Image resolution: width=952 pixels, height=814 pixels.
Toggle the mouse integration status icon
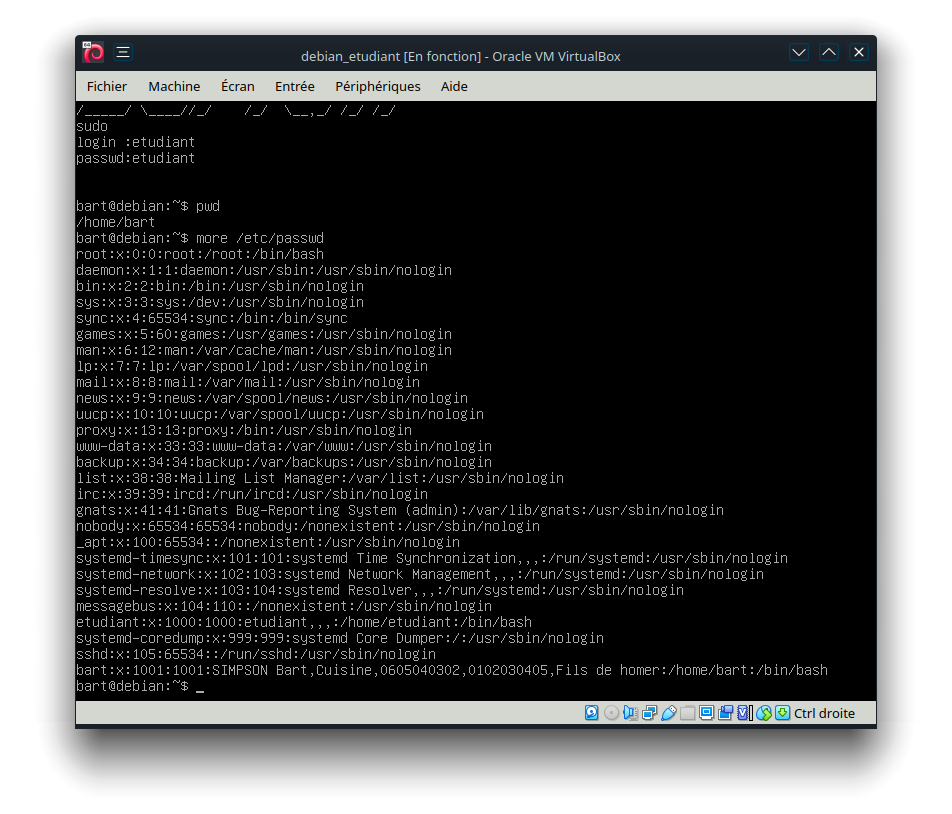coord(763,713)
